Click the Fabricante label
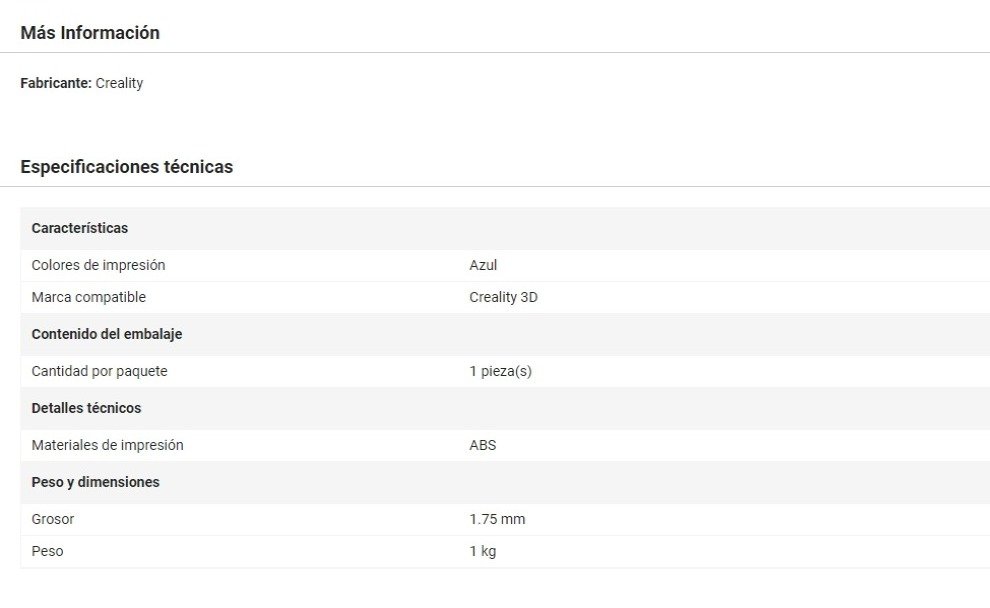Viewport: 990px width, 608px height. [56, 83]
